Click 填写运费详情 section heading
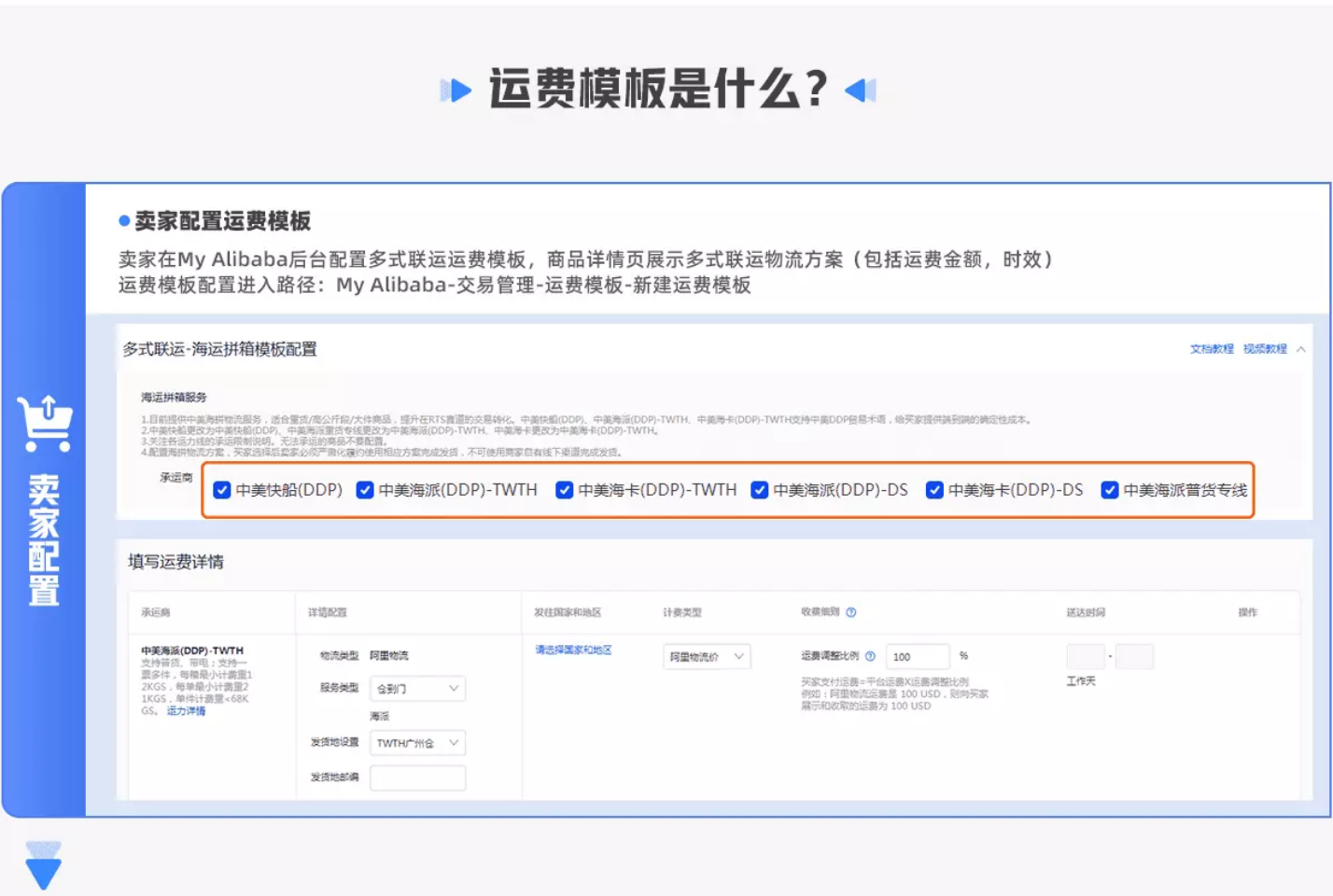Viewport: 1333px width, 896px height. pyautogui.click(x=176, y=562)
